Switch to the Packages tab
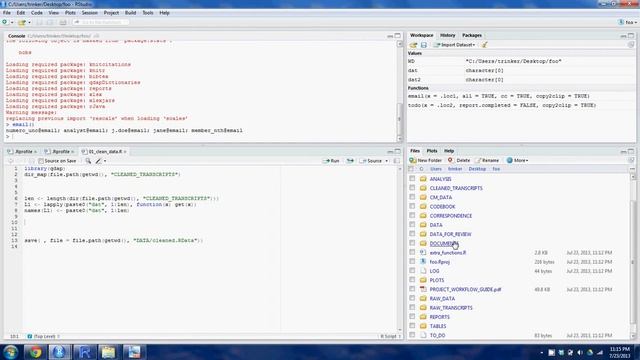The width and height of the screenshot is (640, 360). pos(472,36)
